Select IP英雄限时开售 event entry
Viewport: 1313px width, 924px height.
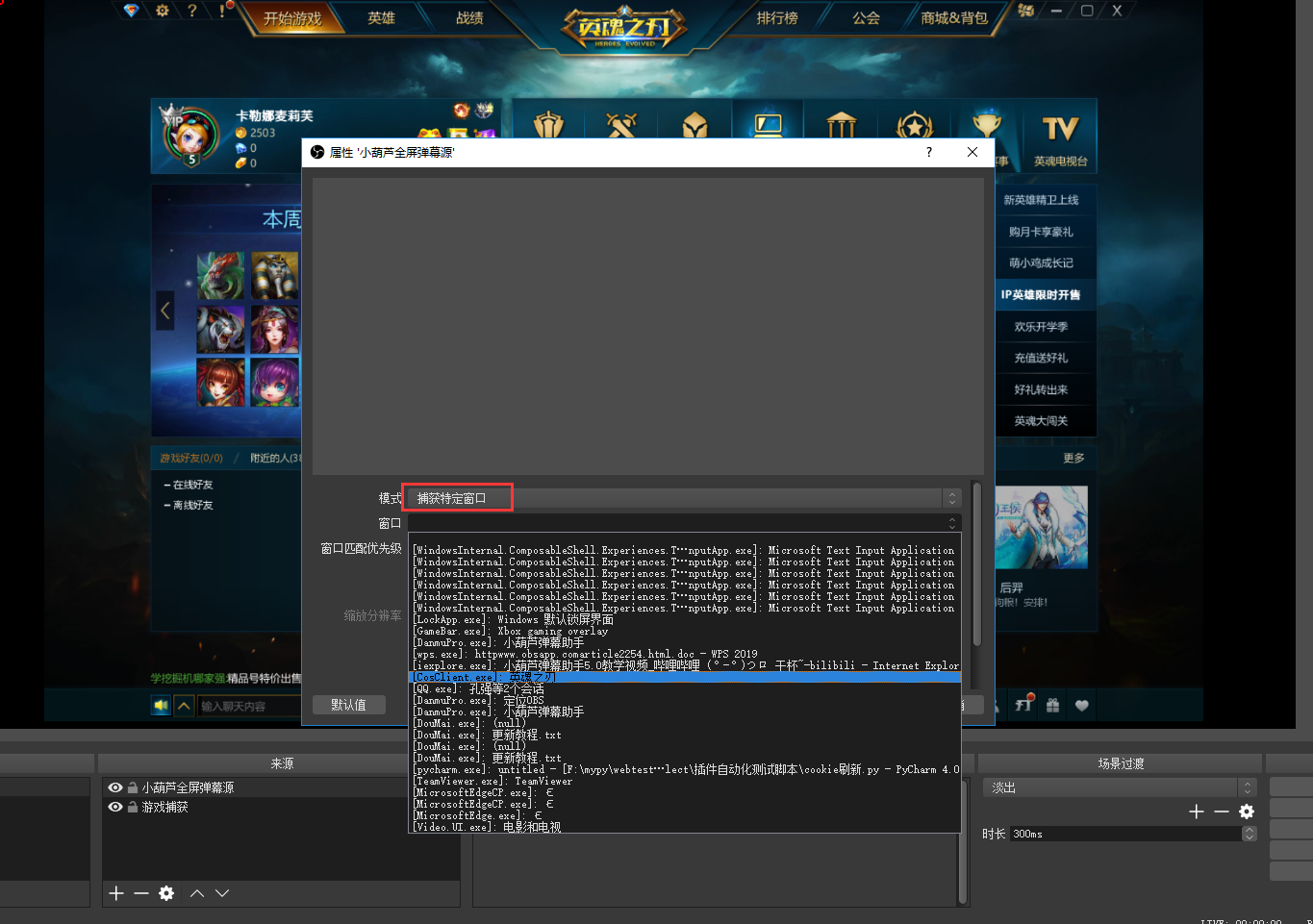1041,294
